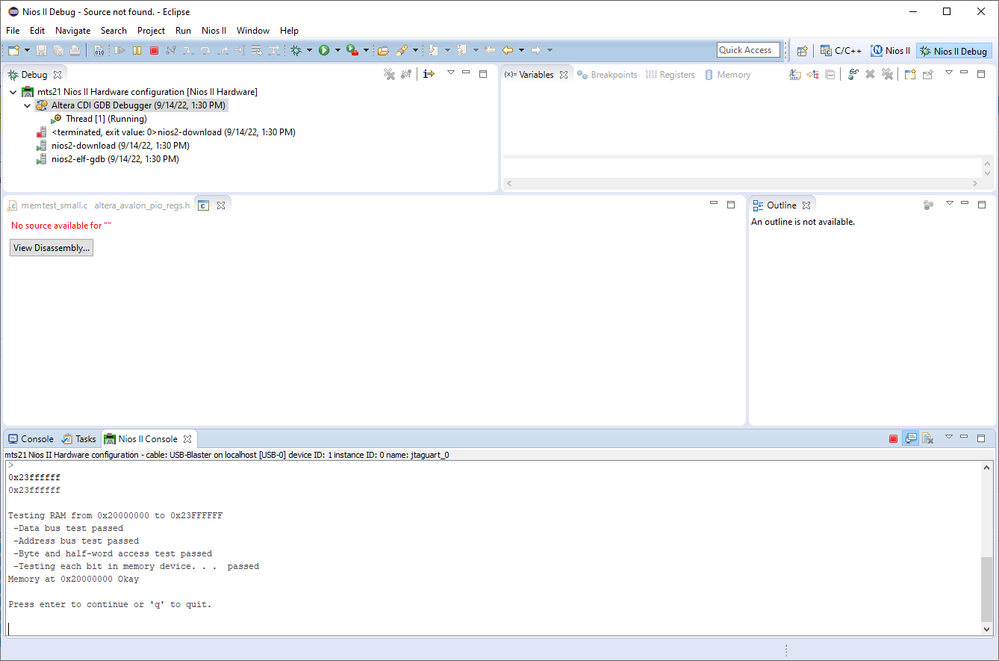Click the External Tools run icon
Screen dimensions: 999x661
(352, 50)
